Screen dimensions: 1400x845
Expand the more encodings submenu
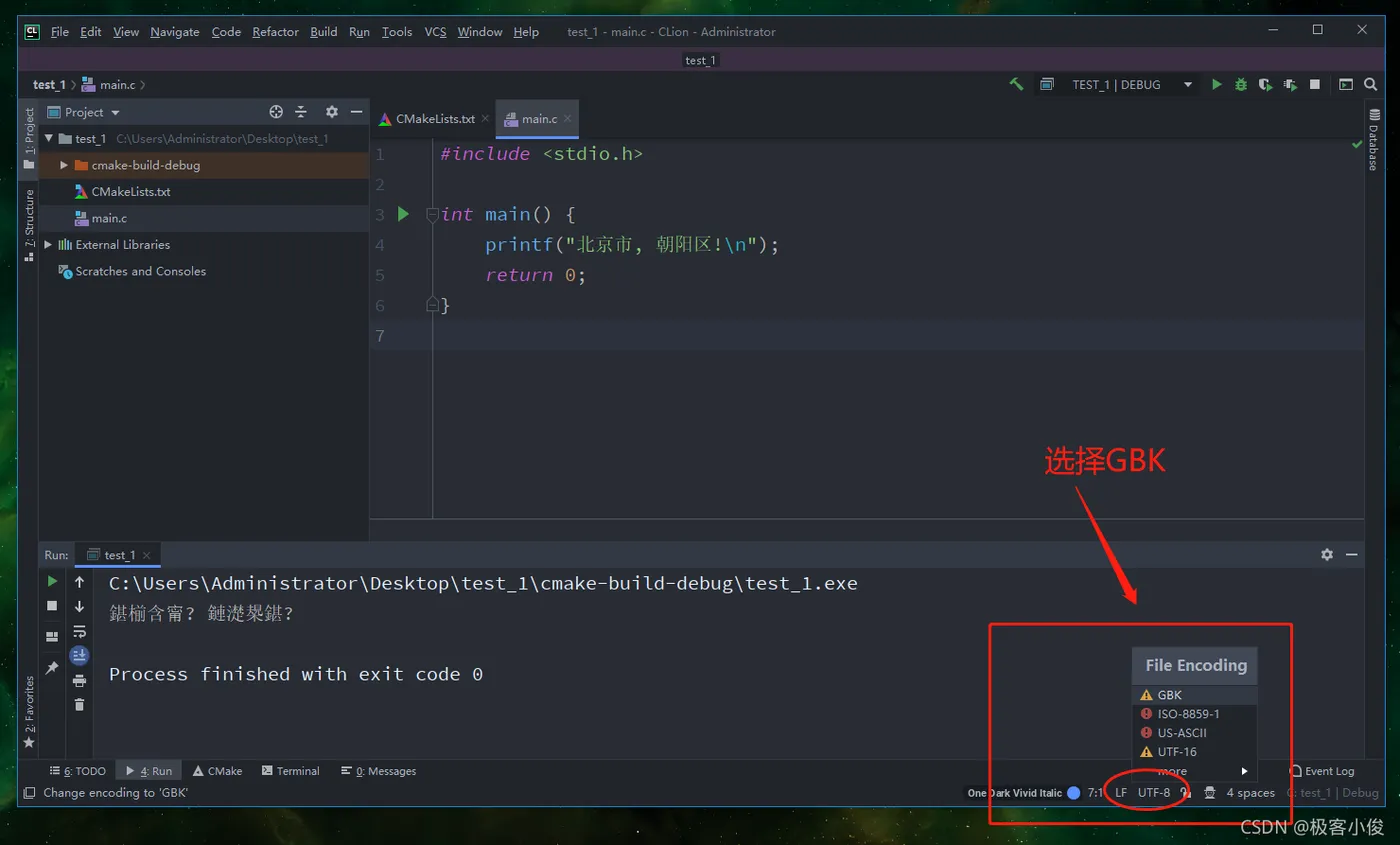[x=1194, y=771]
